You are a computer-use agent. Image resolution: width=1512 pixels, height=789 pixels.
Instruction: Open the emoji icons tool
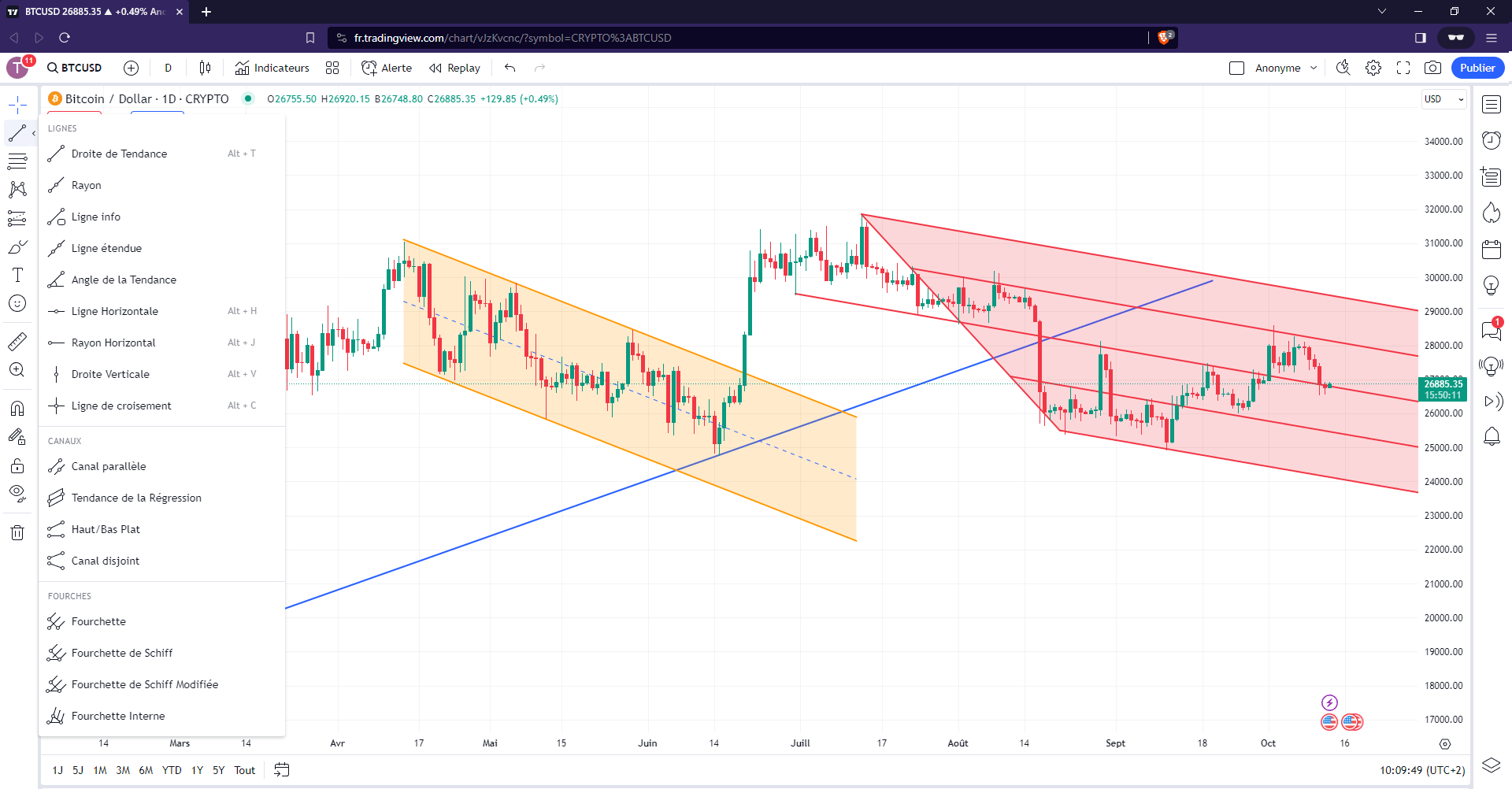click(17, 303)
